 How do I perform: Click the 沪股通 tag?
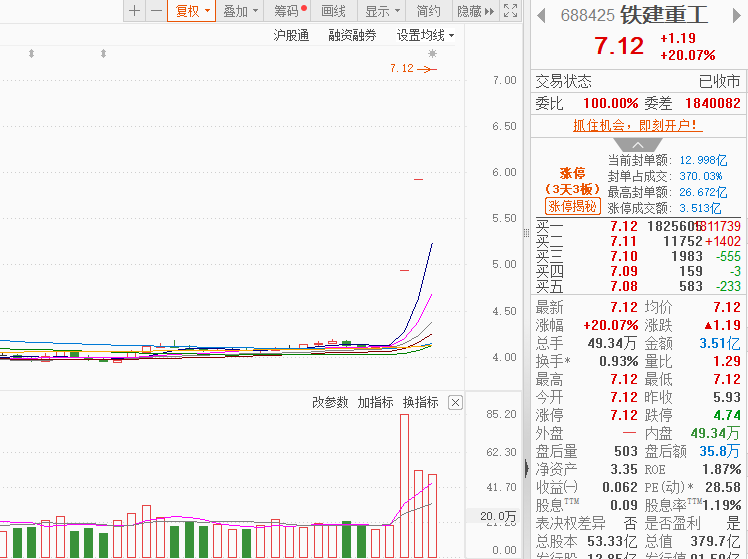pyautogui.click(x=291, y=35)
